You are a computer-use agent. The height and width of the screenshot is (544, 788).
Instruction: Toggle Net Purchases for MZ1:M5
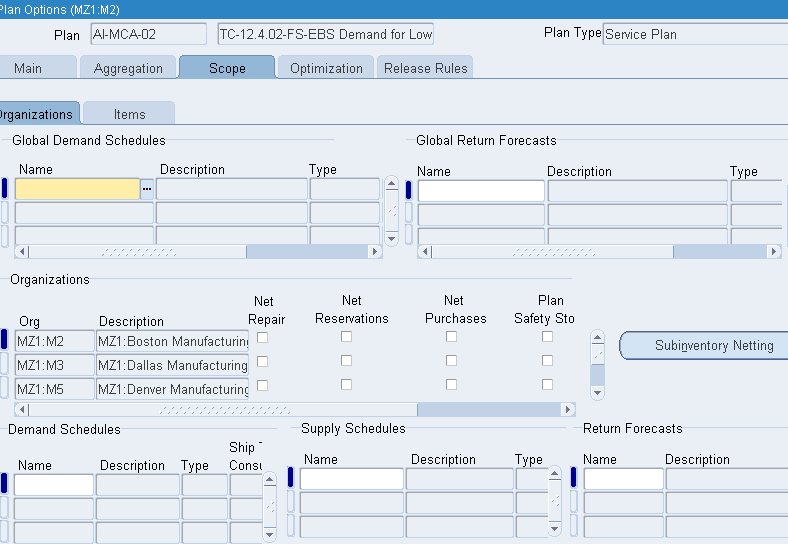[451, 385]
